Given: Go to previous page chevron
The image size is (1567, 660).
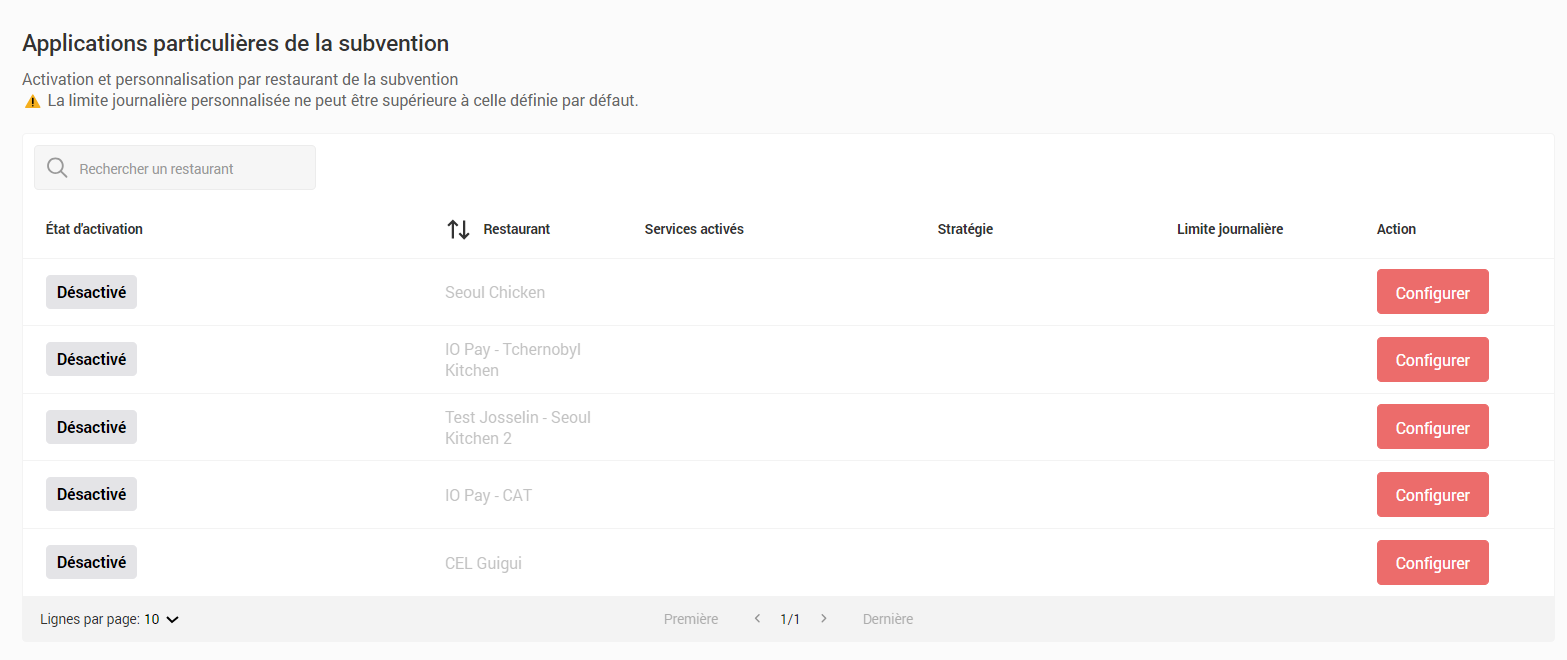Looking at the screenshot, I should click(x=757, y=619).
